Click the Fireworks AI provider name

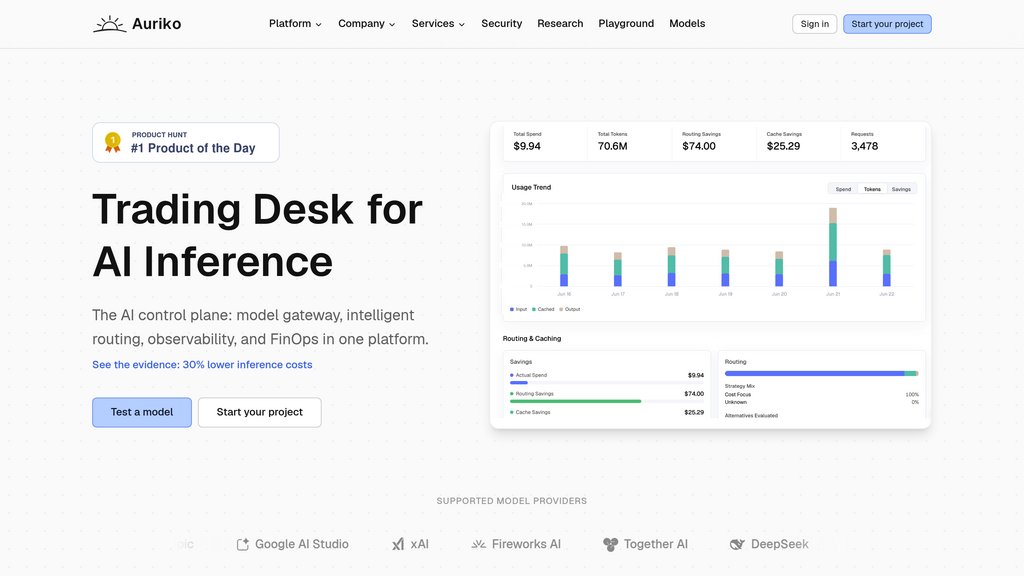click(526, 544)
